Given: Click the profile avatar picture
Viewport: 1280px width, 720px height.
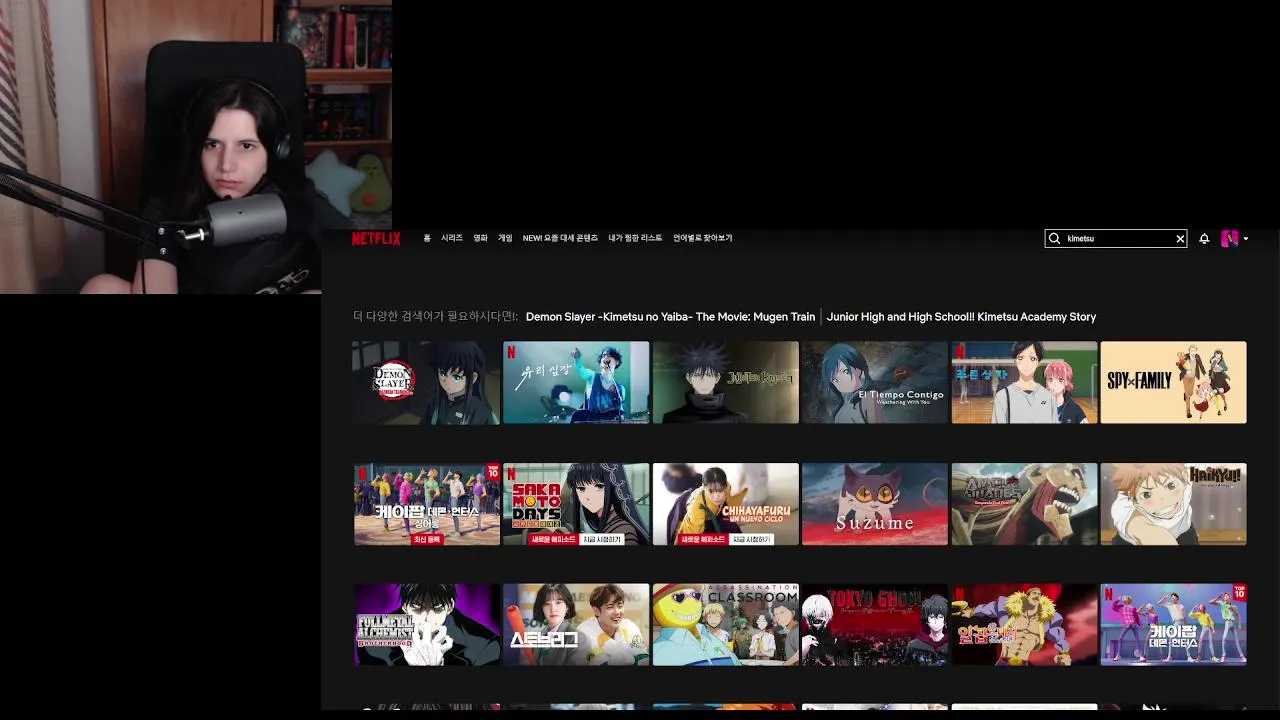Looking at the screenshot, I should pyautogui.click(x=1230, y=239).
